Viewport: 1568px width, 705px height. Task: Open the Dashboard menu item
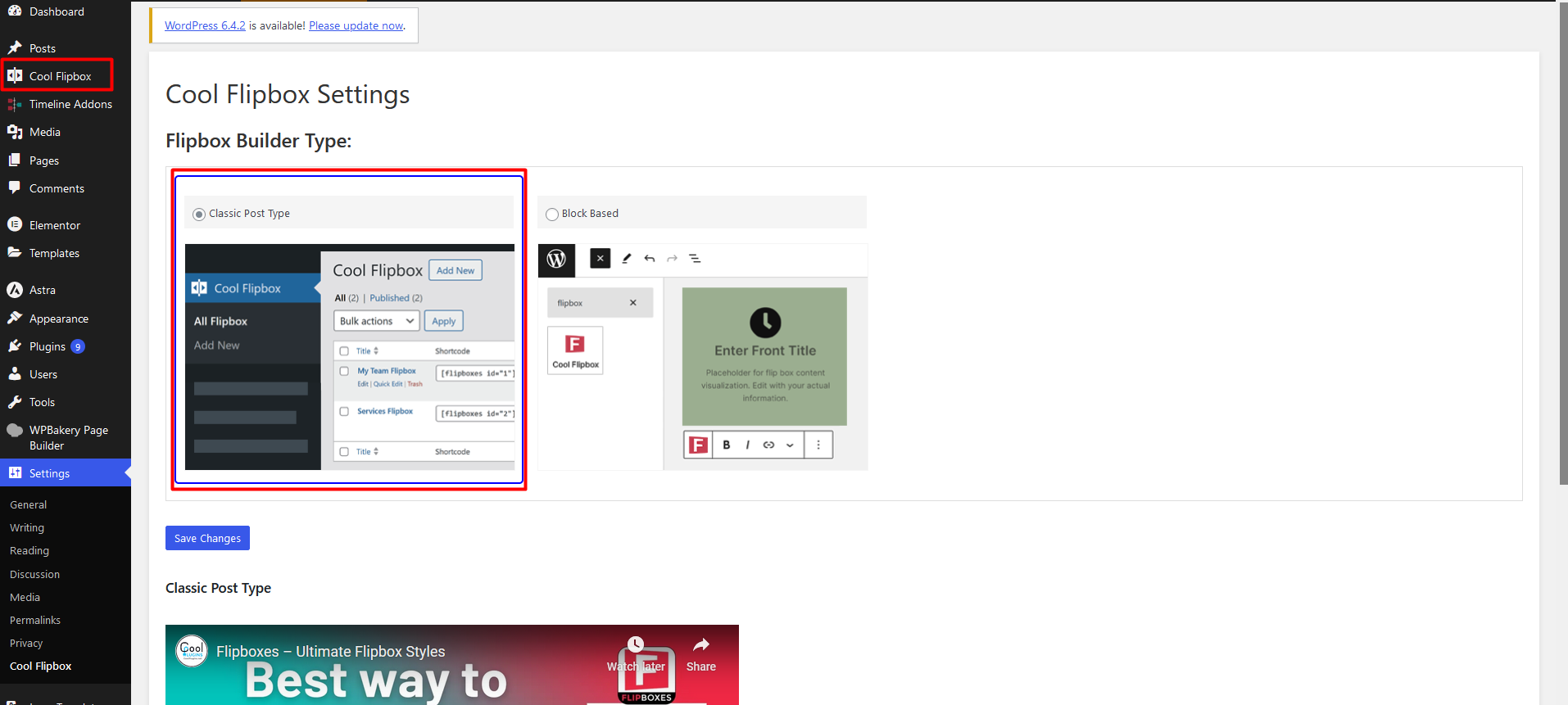(x=57, y=11)
